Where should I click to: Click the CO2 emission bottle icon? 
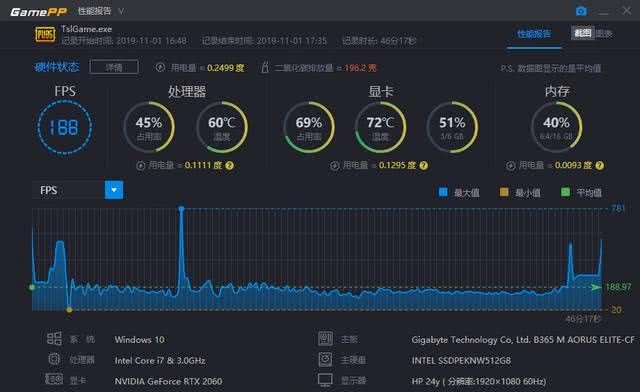[265, 67]
